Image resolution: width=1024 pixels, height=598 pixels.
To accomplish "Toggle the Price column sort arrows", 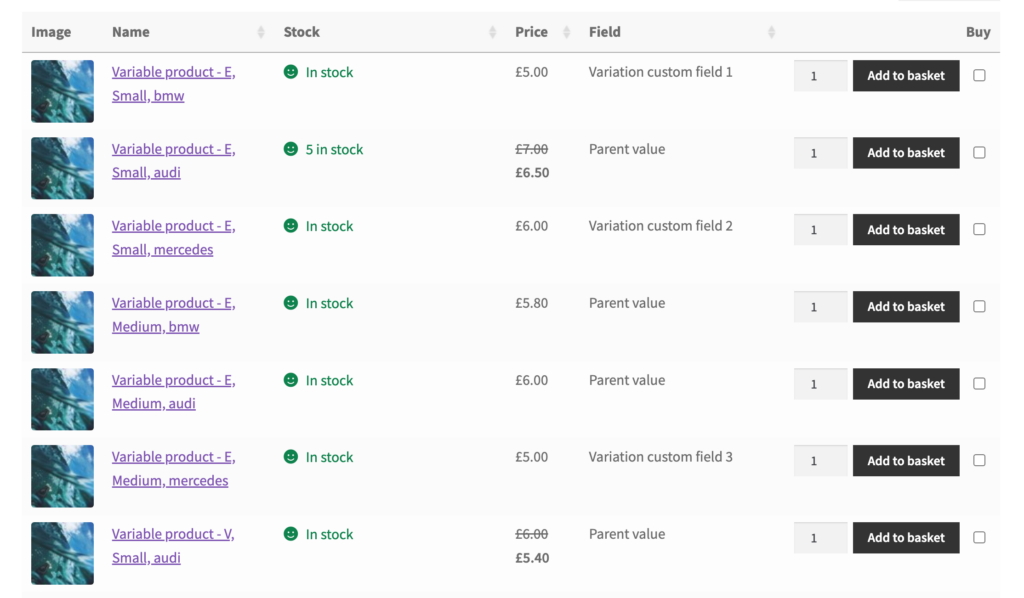I will pos(567,31).
